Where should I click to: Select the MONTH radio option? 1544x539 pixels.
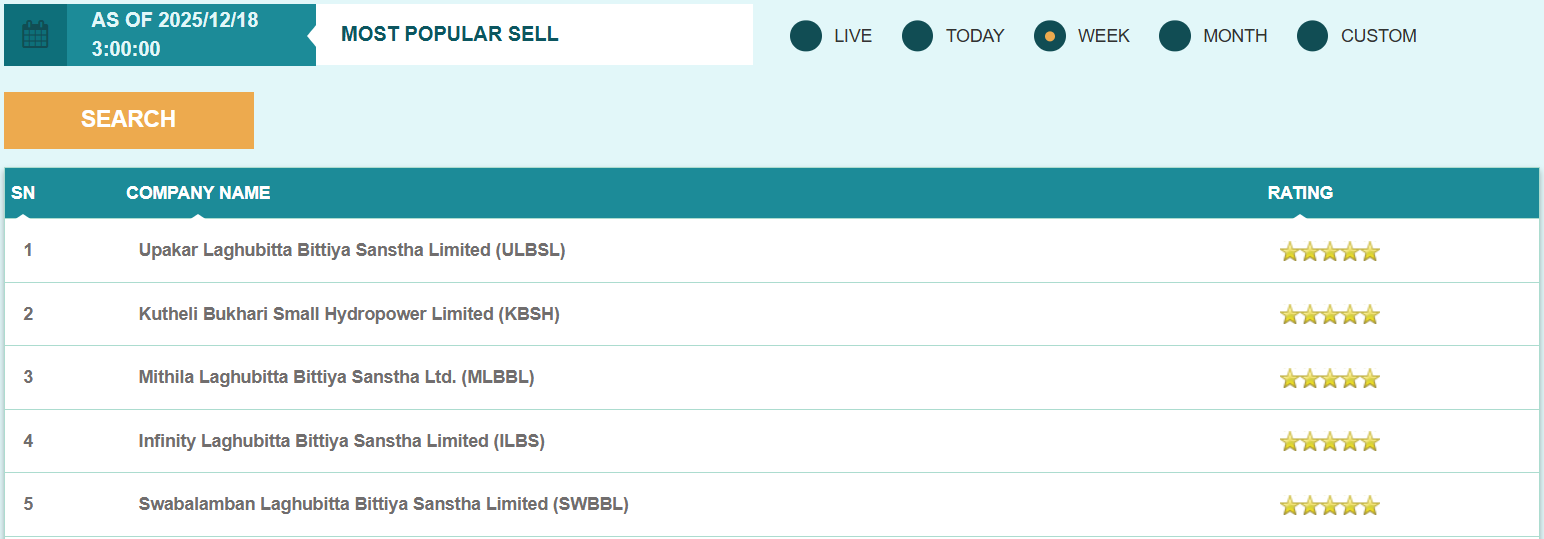(x=1175, y=36)
